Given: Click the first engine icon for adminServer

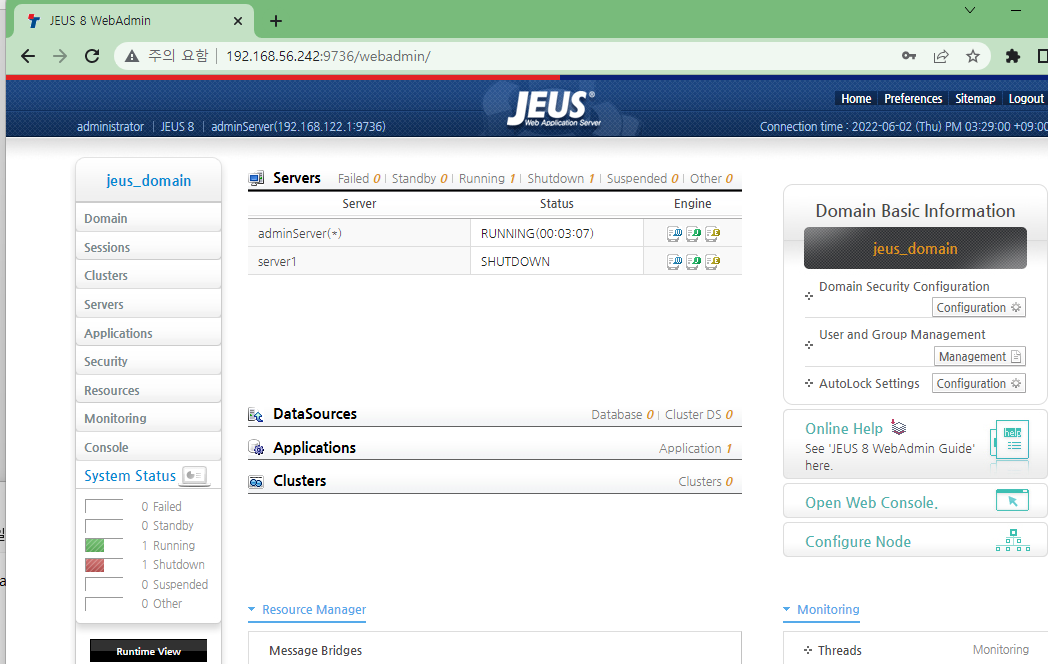Looking at the screenshot, I should pyautogui.click(x=674, y=234).
